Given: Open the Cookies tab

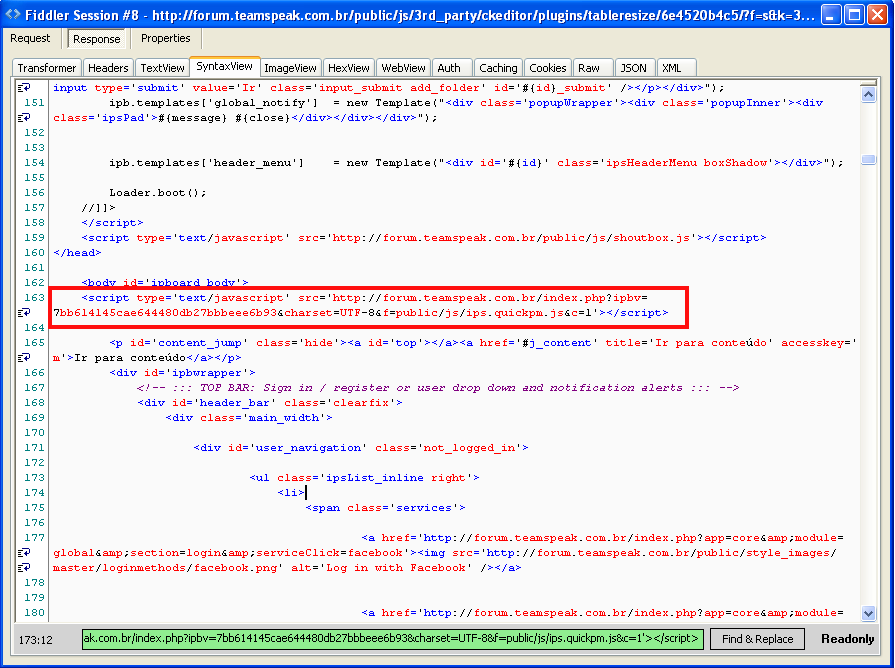Looking at the screenshot, I should pos(548,68).
